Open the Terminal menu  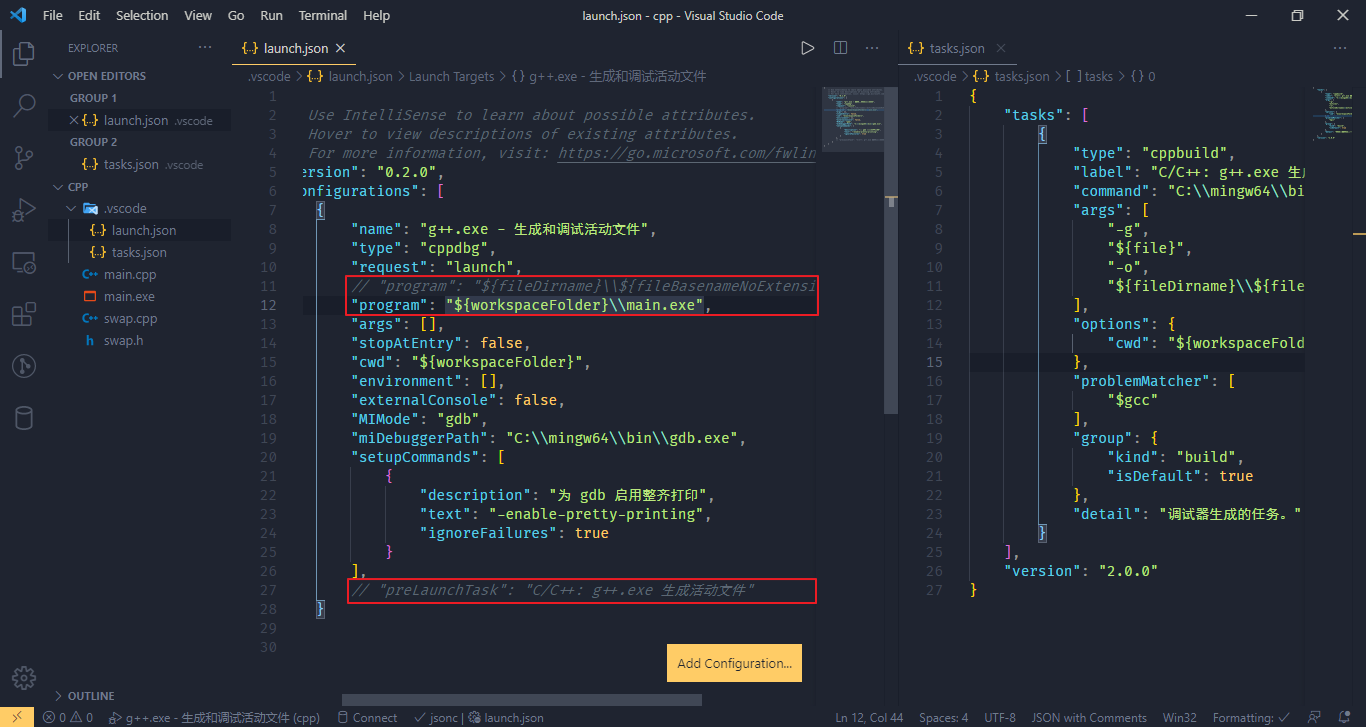click(323, 16)
